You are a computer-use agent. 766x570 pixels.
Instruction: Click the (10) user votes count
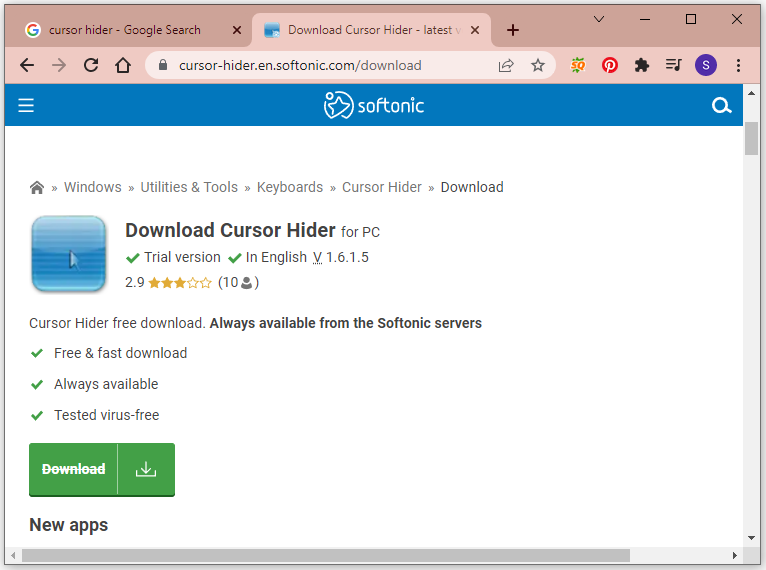238,282
